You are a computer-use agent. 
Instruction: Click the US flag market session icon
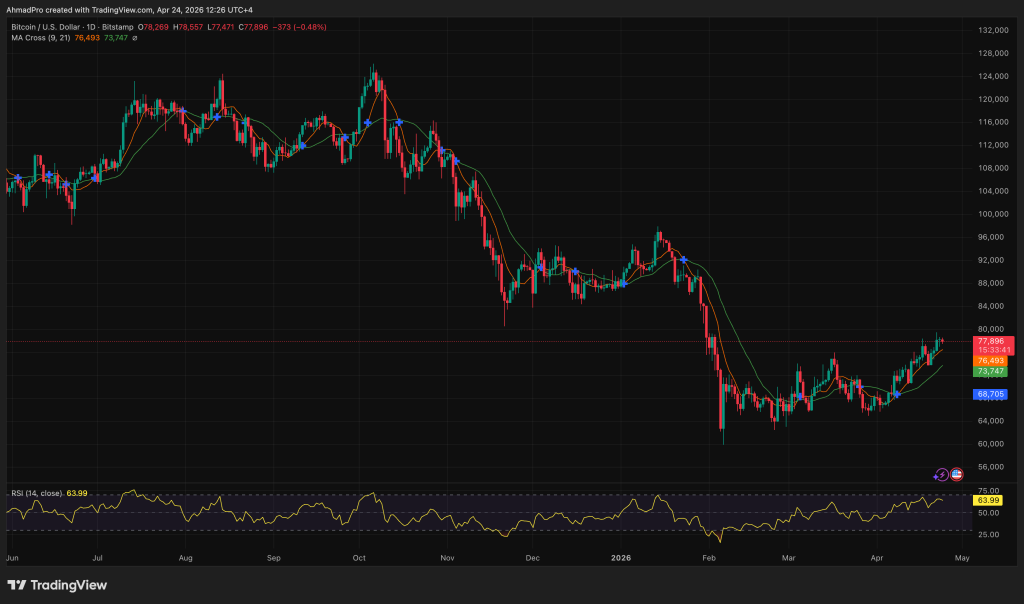[957, 474]
